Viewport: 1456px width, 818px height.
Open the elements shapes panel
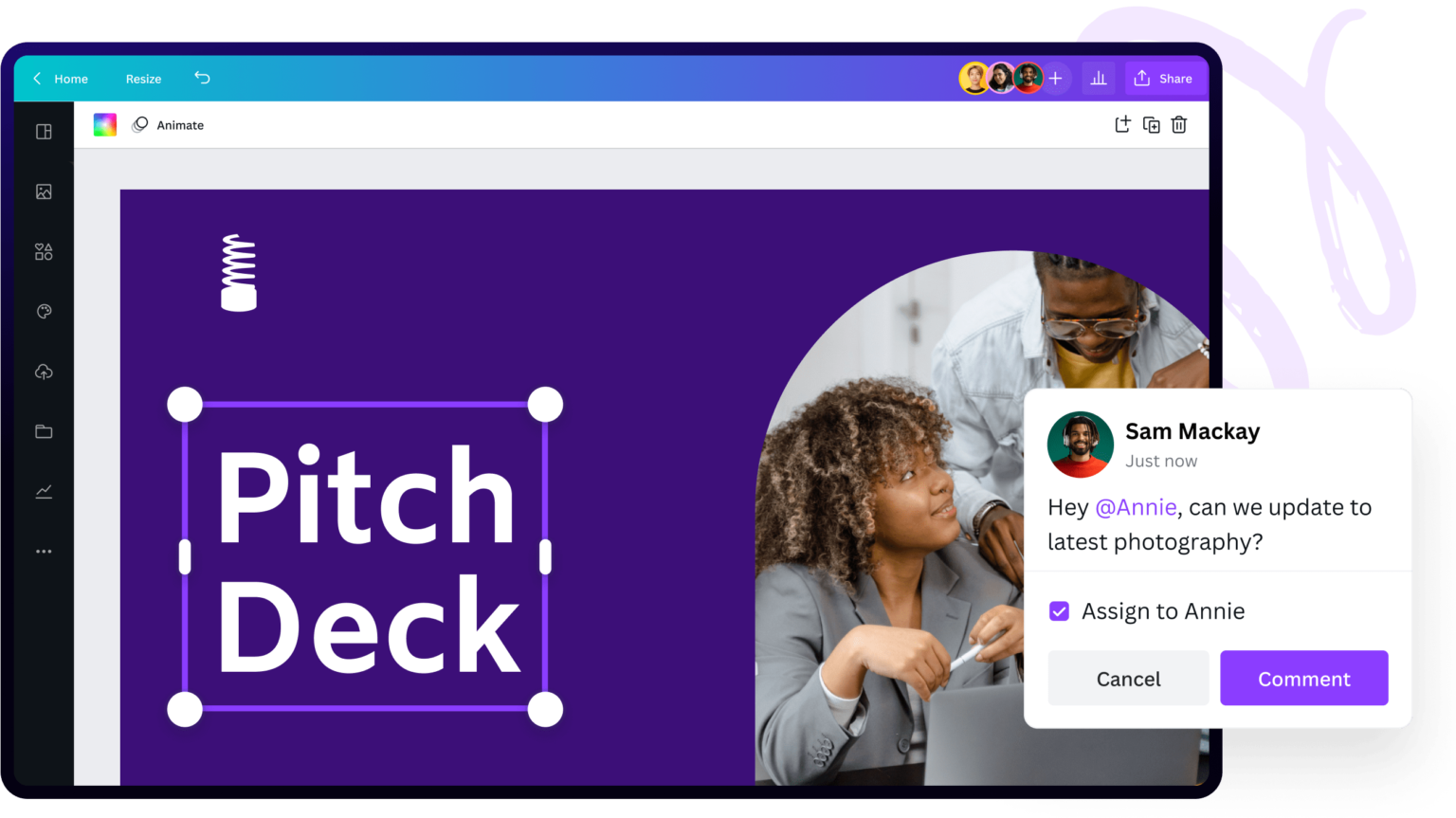[x=44, y=251]
